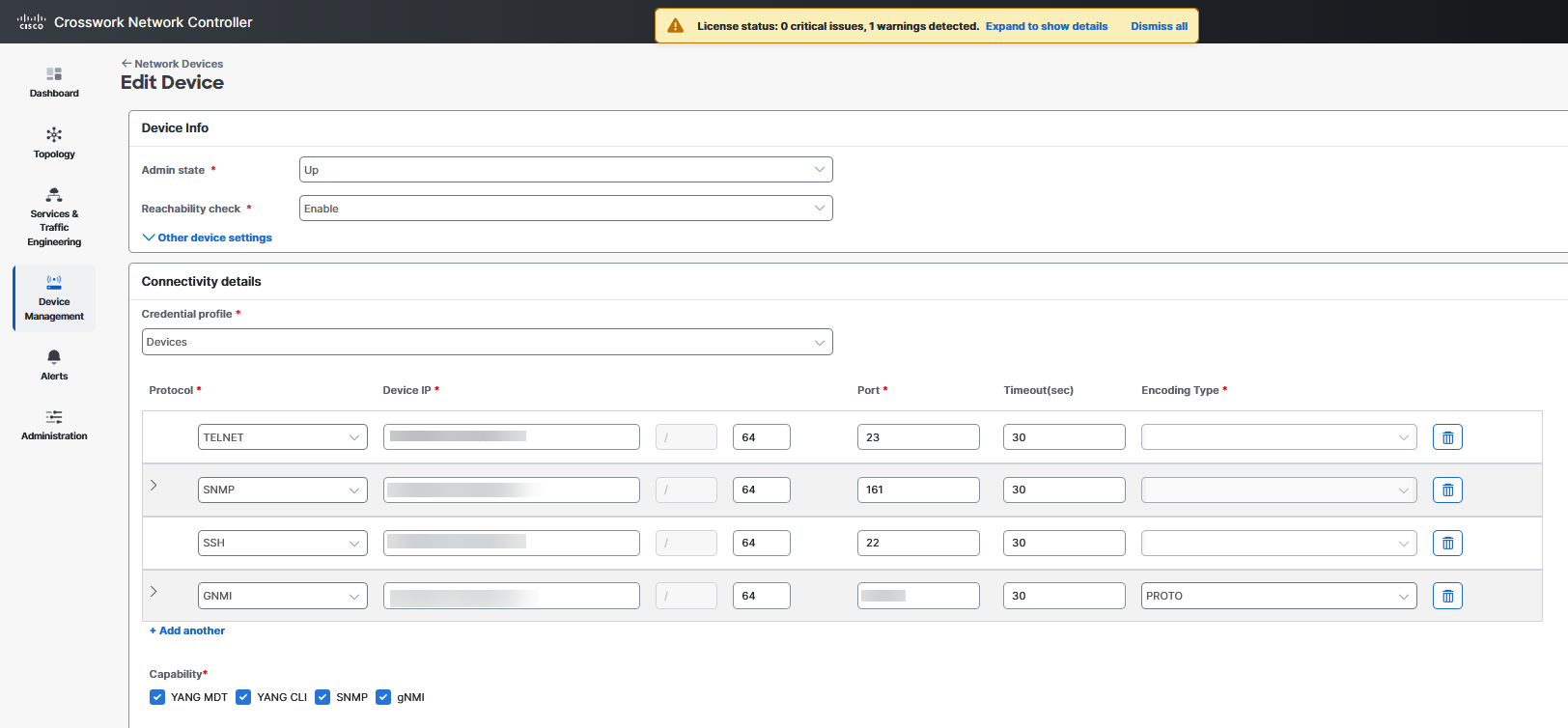1568x728 pixels.
Task: Click the TELNET timeout field
Action: pyautogui.click(x=1064, y=437)
